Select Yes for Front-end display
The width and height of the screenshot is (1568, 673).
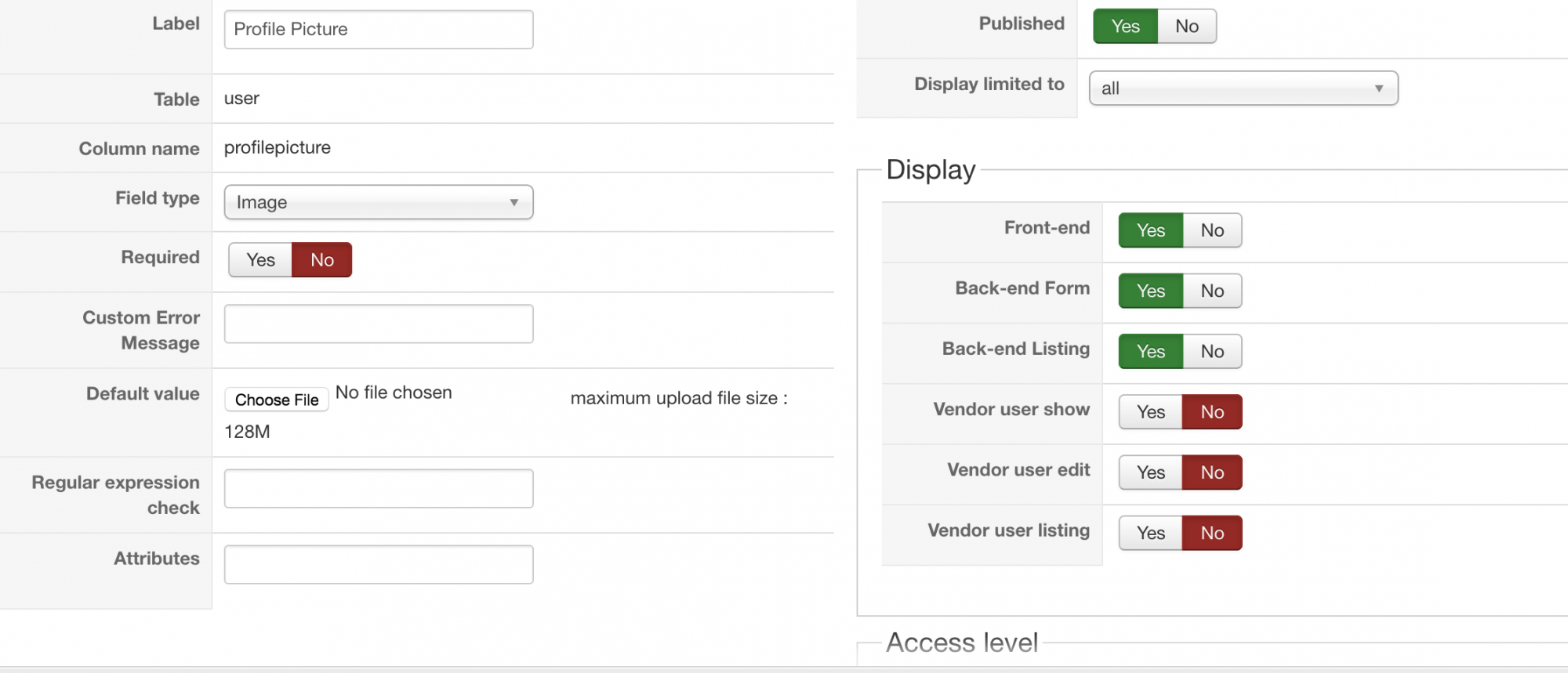[x=1150, y=230]
